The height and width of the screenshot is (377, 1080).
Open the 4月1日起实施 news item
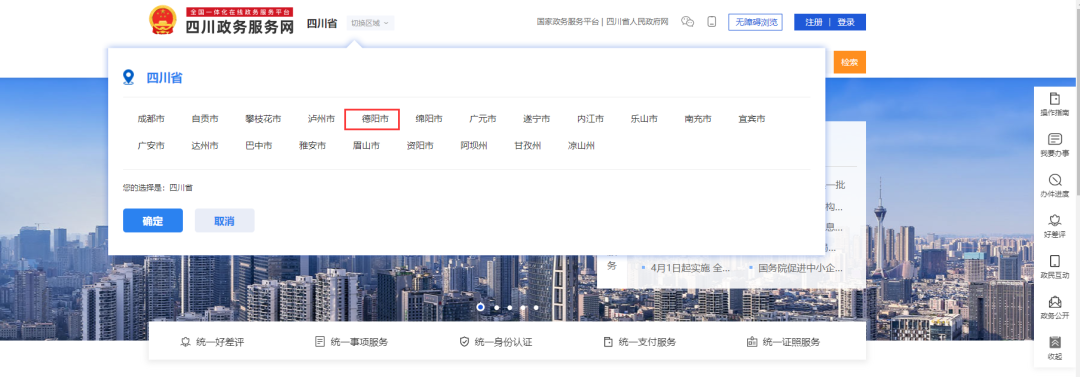click(x=690, y=267)
